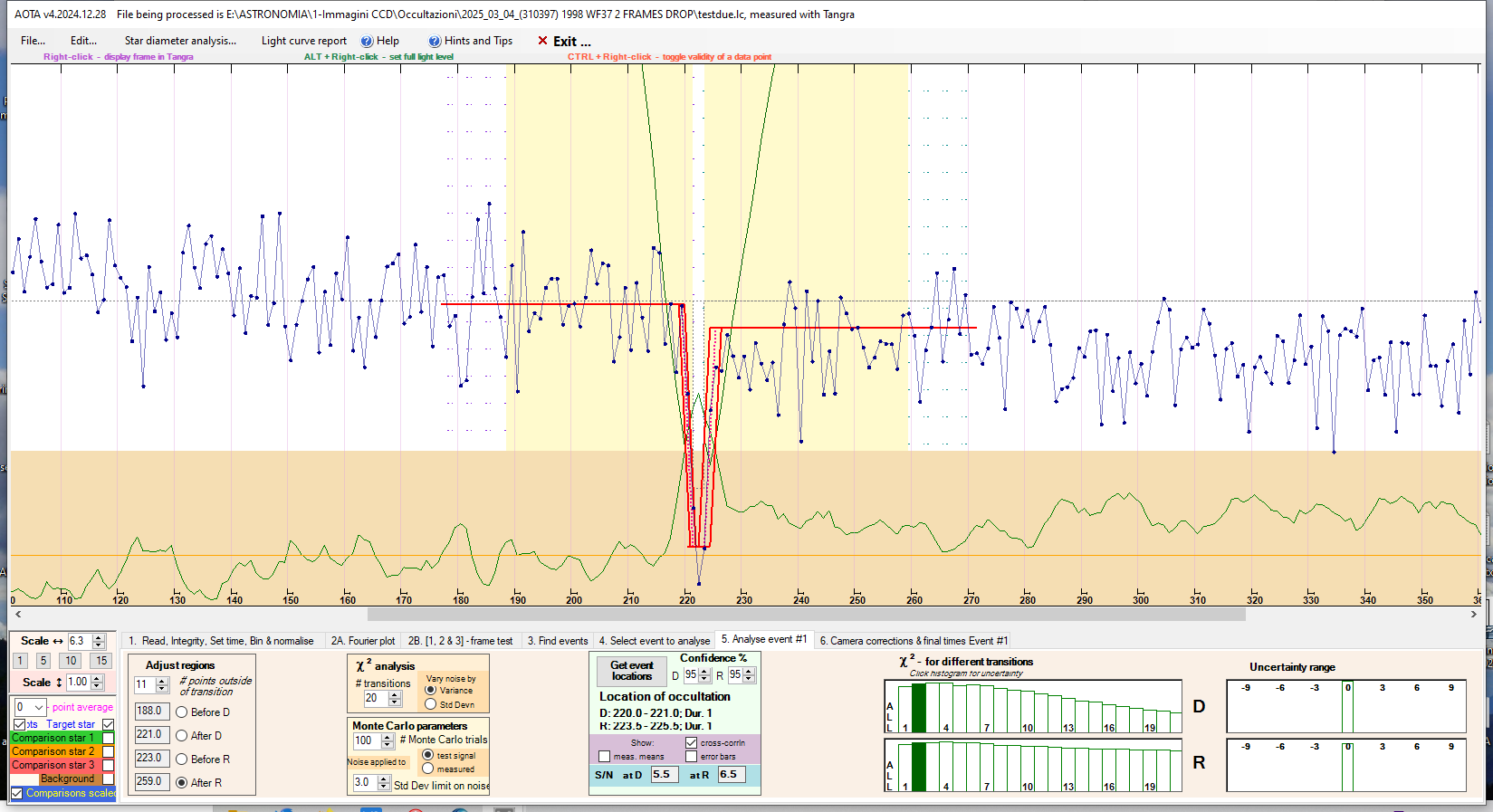Click the Before D value field 188.0

[152, 712]
